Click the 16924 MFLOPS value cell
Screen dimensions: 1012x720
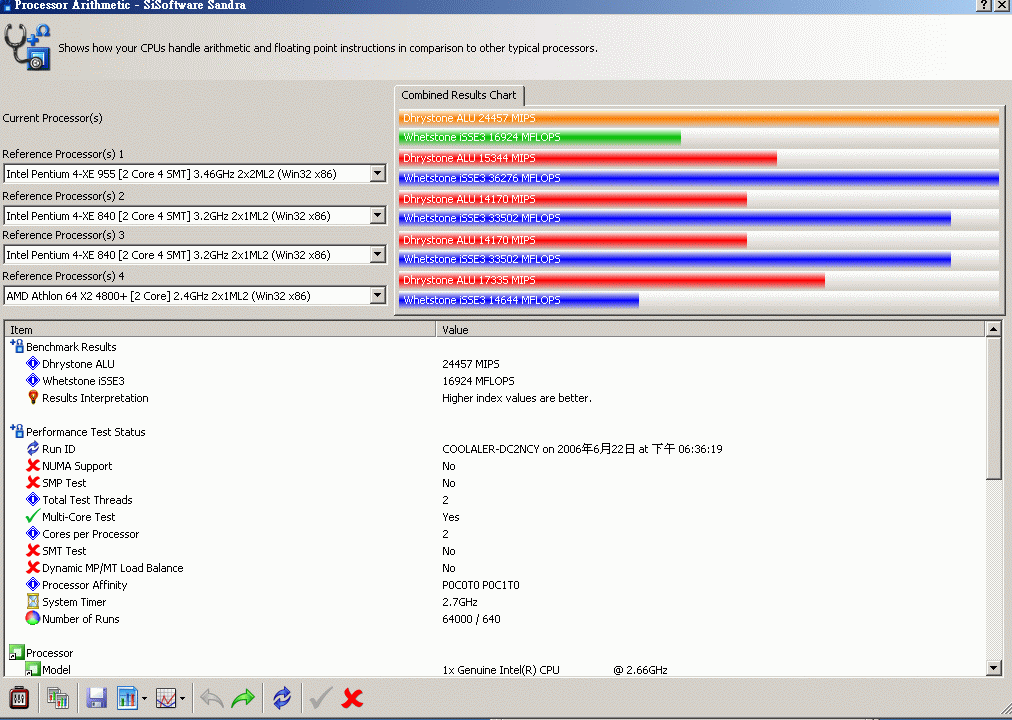tap(478, 381)
